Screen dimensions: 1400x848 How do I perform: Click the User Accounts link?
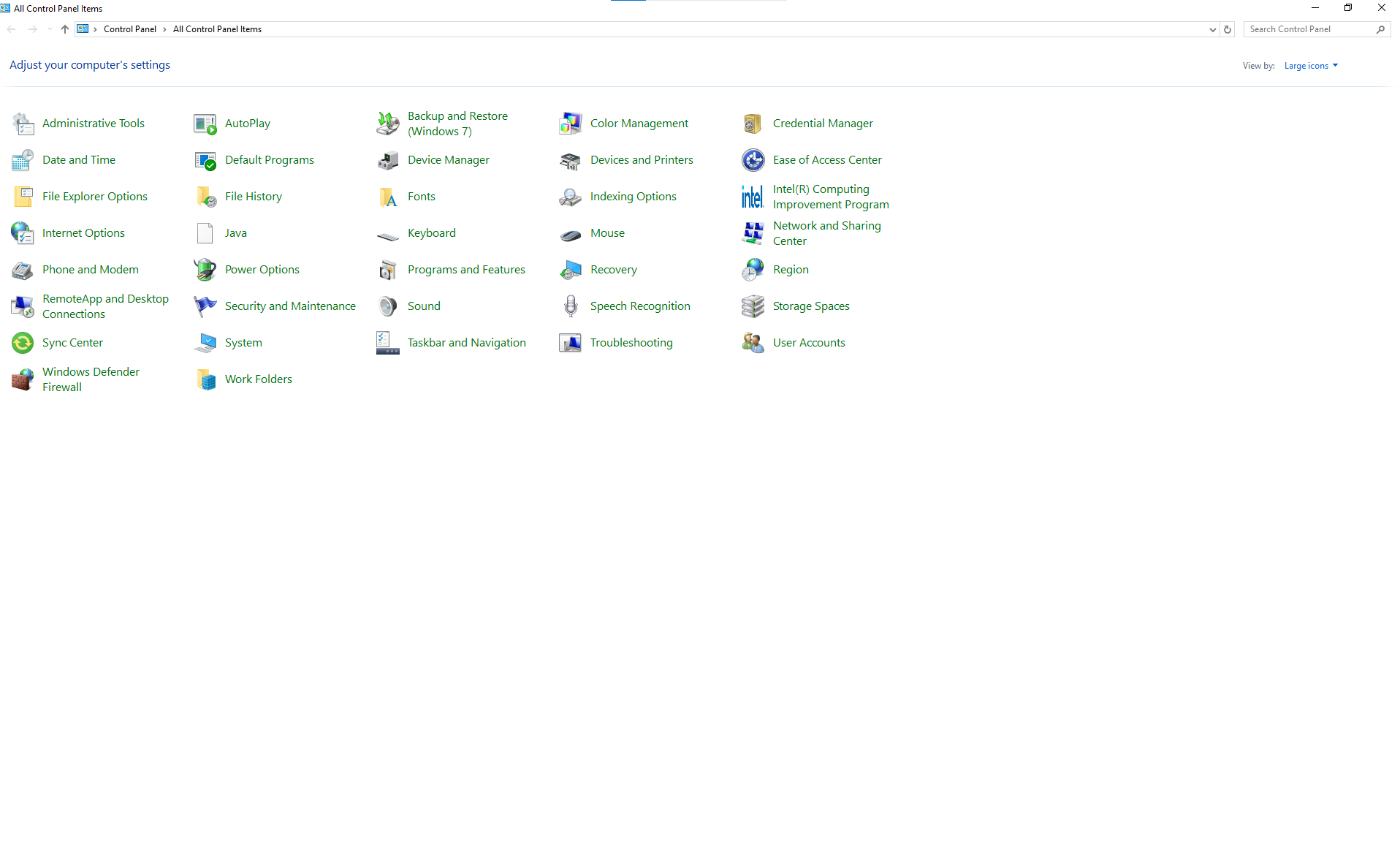809,343
